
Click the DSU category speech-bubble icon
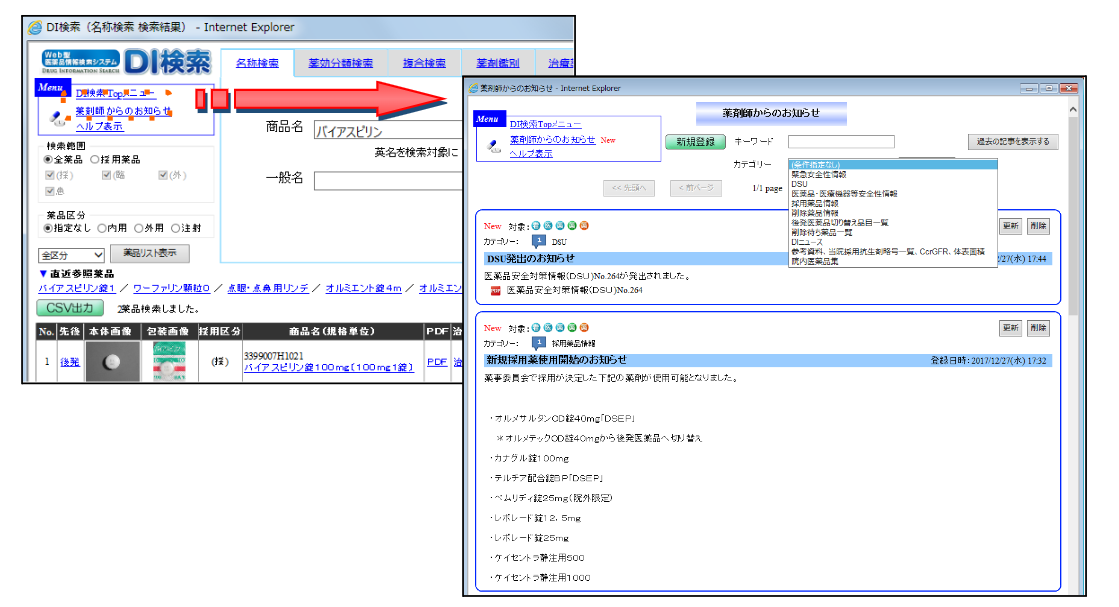pyautogui.click(x=537, y=241)
